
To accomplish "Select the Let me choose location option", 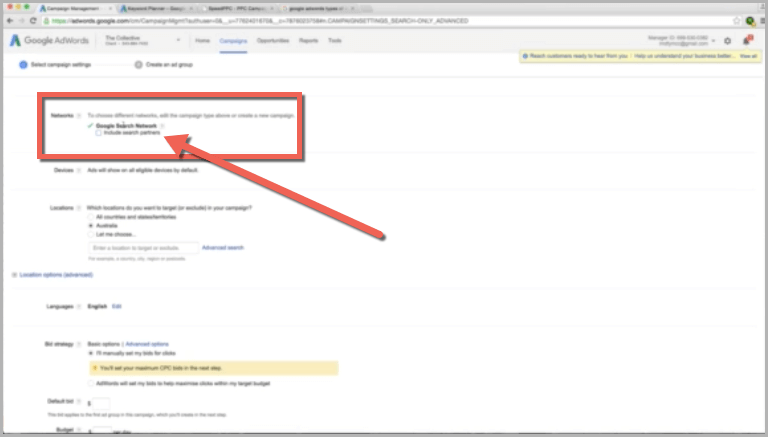I will click(91, 235).
